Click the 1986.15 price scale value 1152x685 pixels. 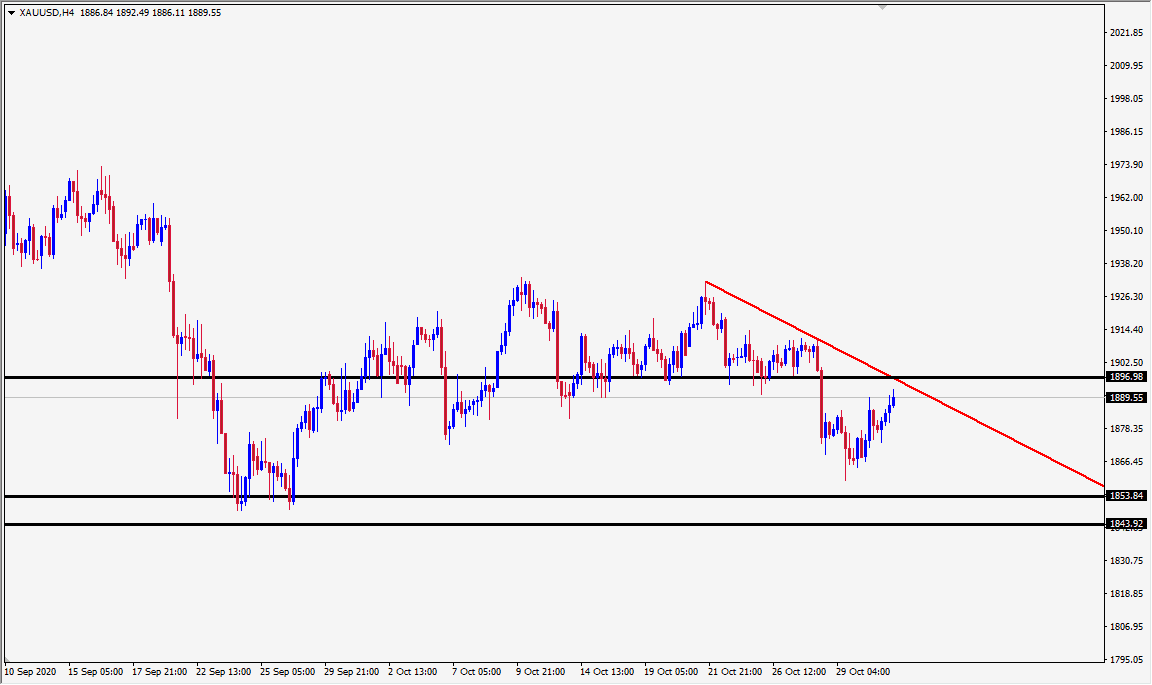(1126, 132)
